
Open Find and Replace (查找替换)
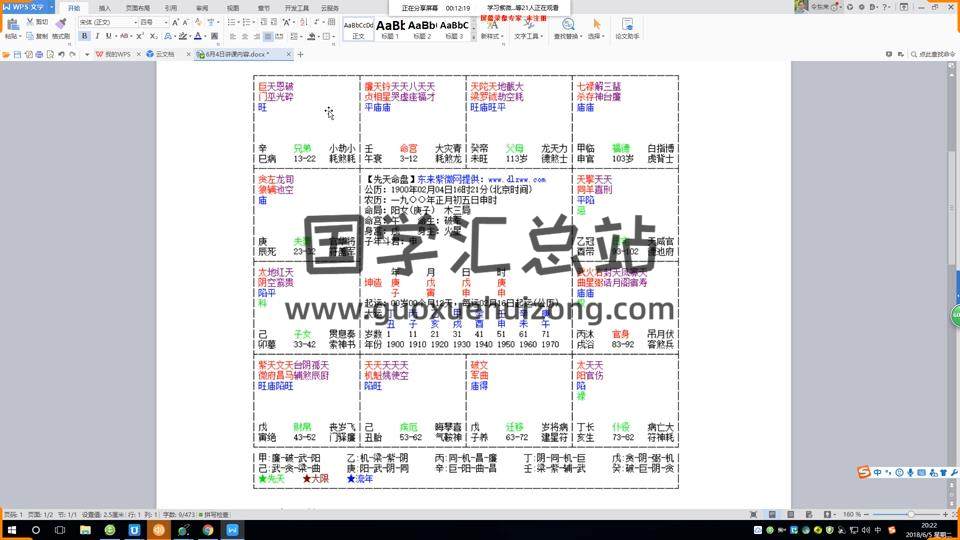tap(567, 28)
